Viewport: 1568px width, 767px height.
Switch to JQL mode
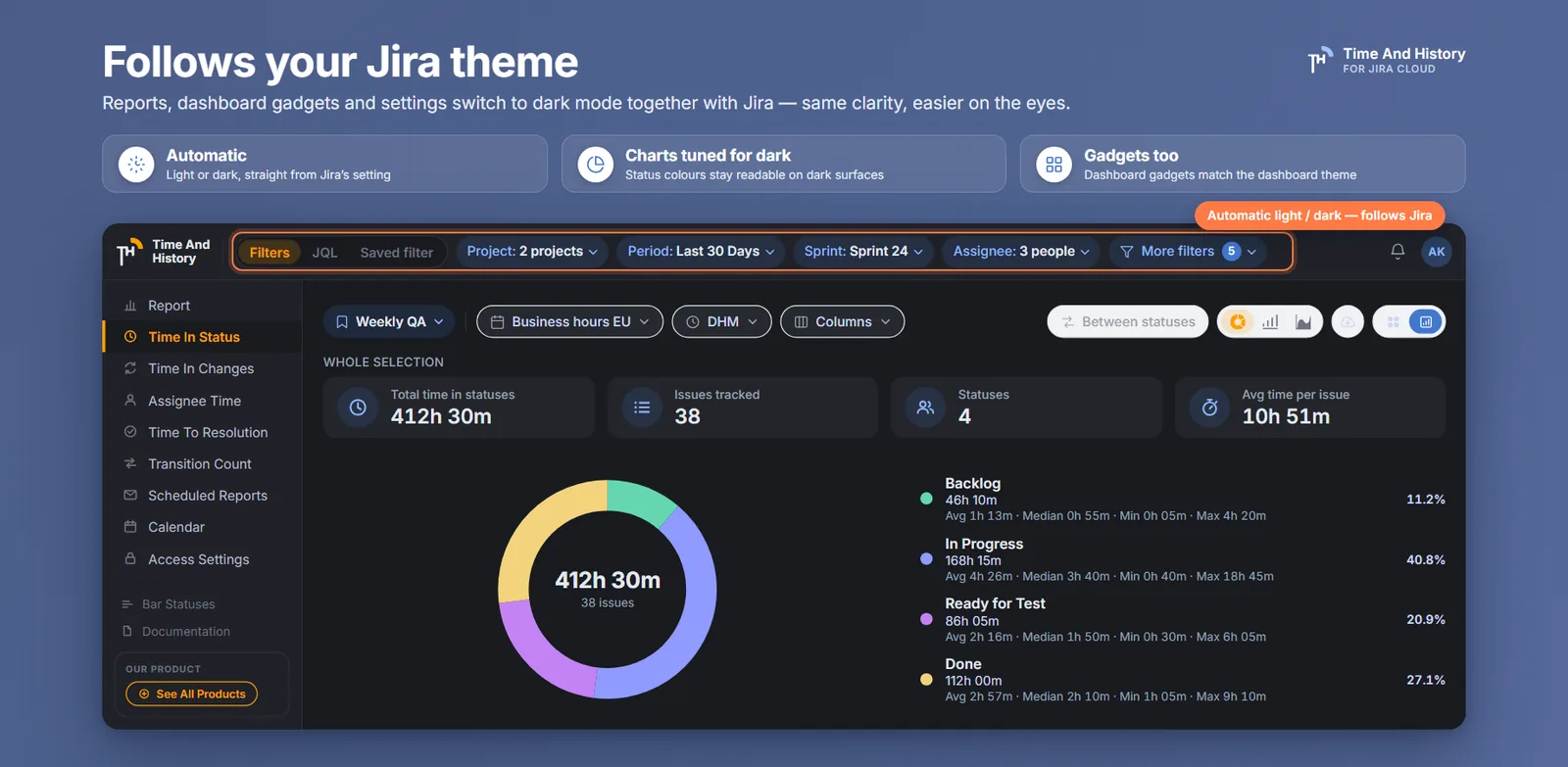click(x=324, y=252)
